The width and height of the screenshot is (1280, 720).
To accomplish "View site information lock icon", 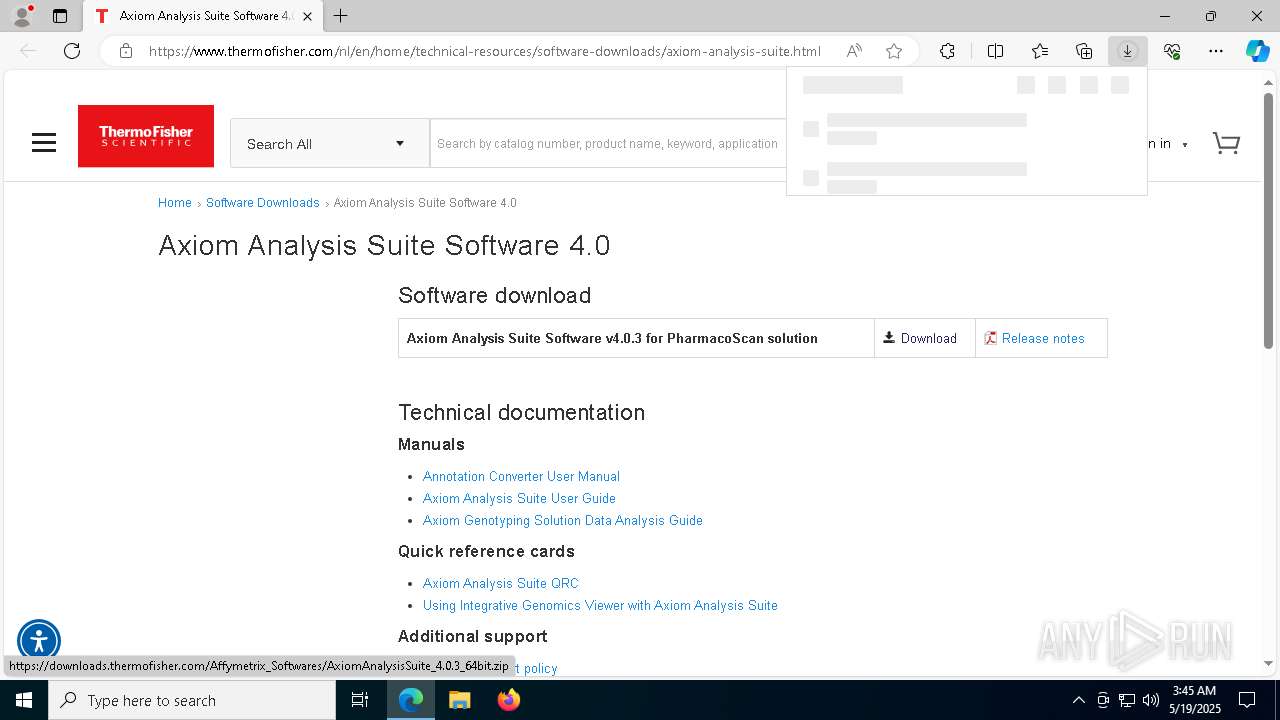I will coord(126,51).
